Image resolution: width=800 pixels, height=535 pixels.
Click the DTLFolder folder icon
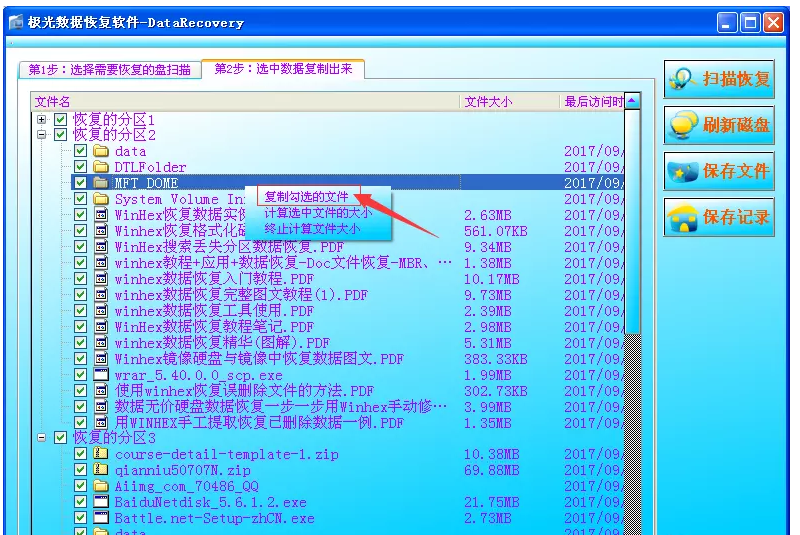(101, 167)
